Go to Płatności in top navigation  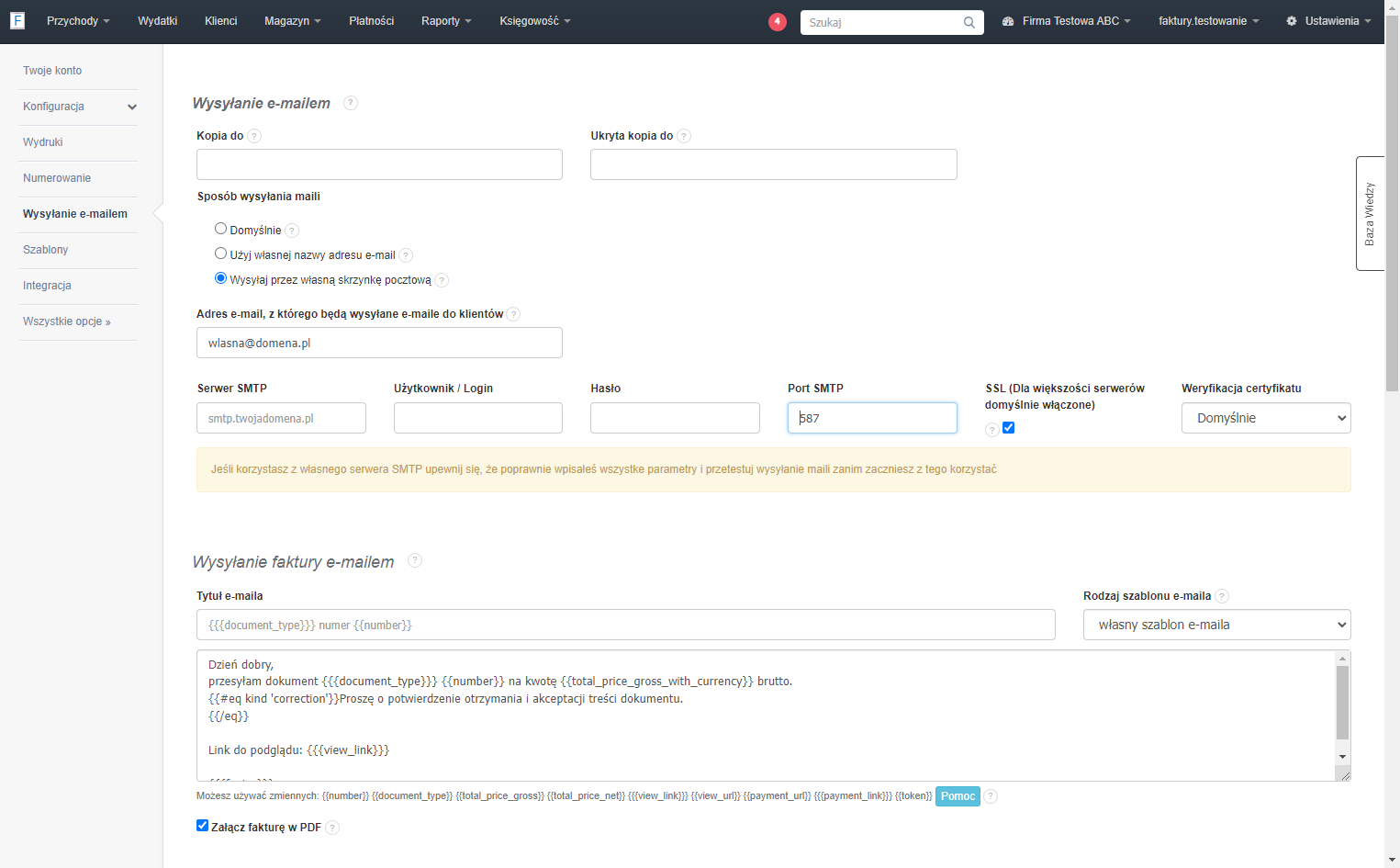click(x=371, y=21)
